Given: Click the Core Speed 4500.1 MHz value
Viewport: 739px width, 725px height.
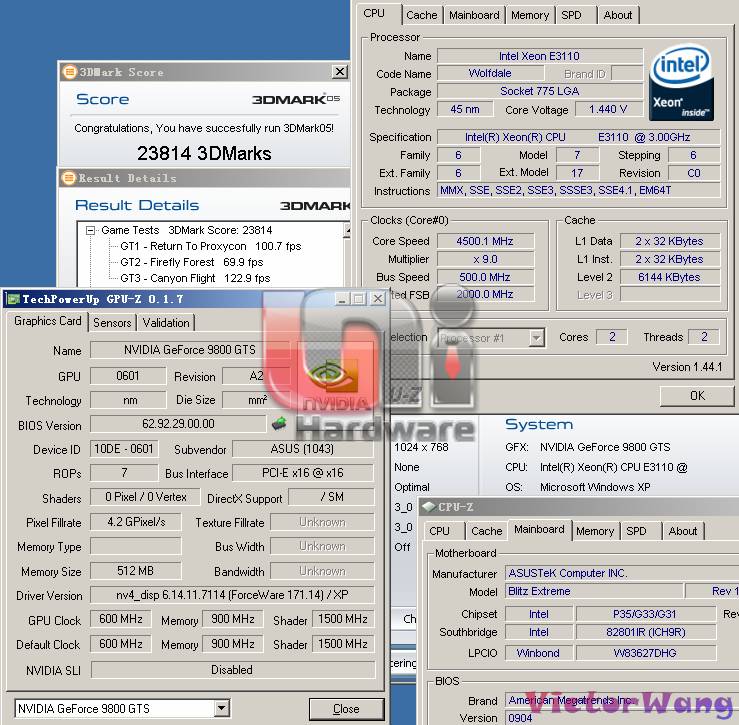Looking at the screenshot, I should [x=485, y=241].
